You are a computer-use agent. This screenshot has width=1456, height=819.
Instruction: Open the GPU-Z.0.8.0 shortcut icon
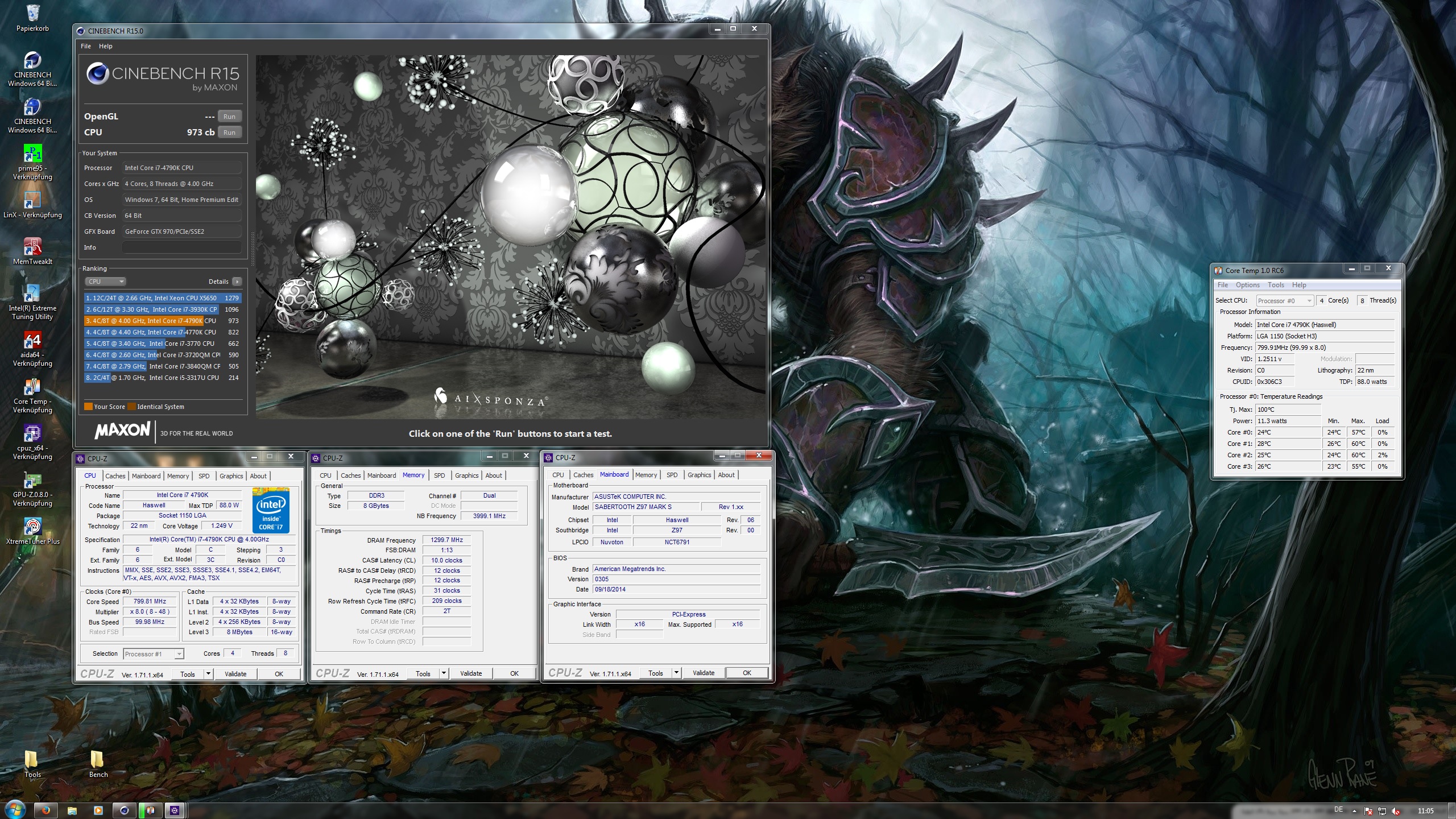tap(32, 489)
